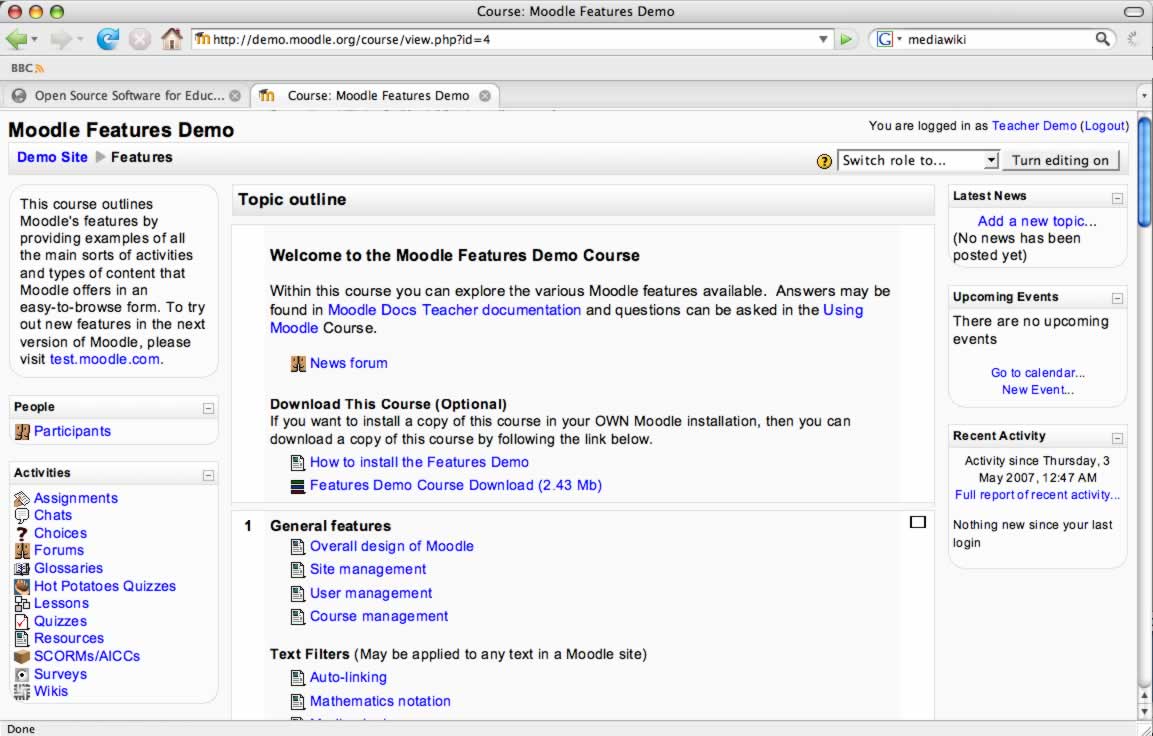Switch to Open Source Software for Education tab
Screen dimensions: 1153x736
(x=126, y=96)
